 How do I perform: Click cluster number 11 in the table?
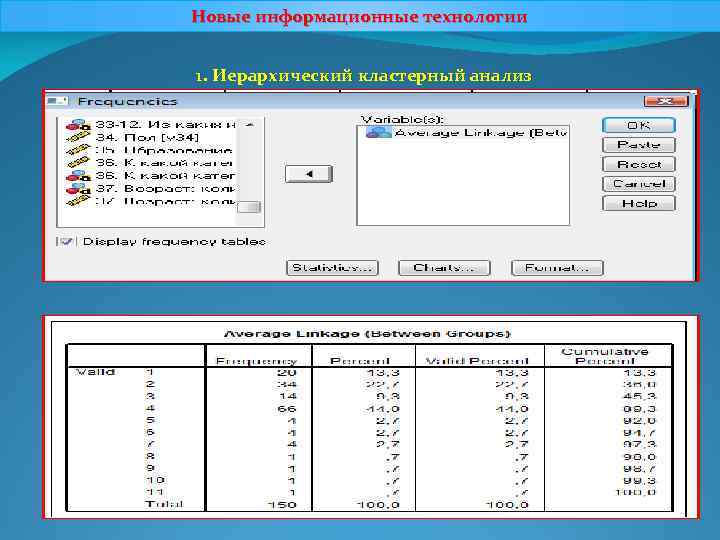click(154, 492)
